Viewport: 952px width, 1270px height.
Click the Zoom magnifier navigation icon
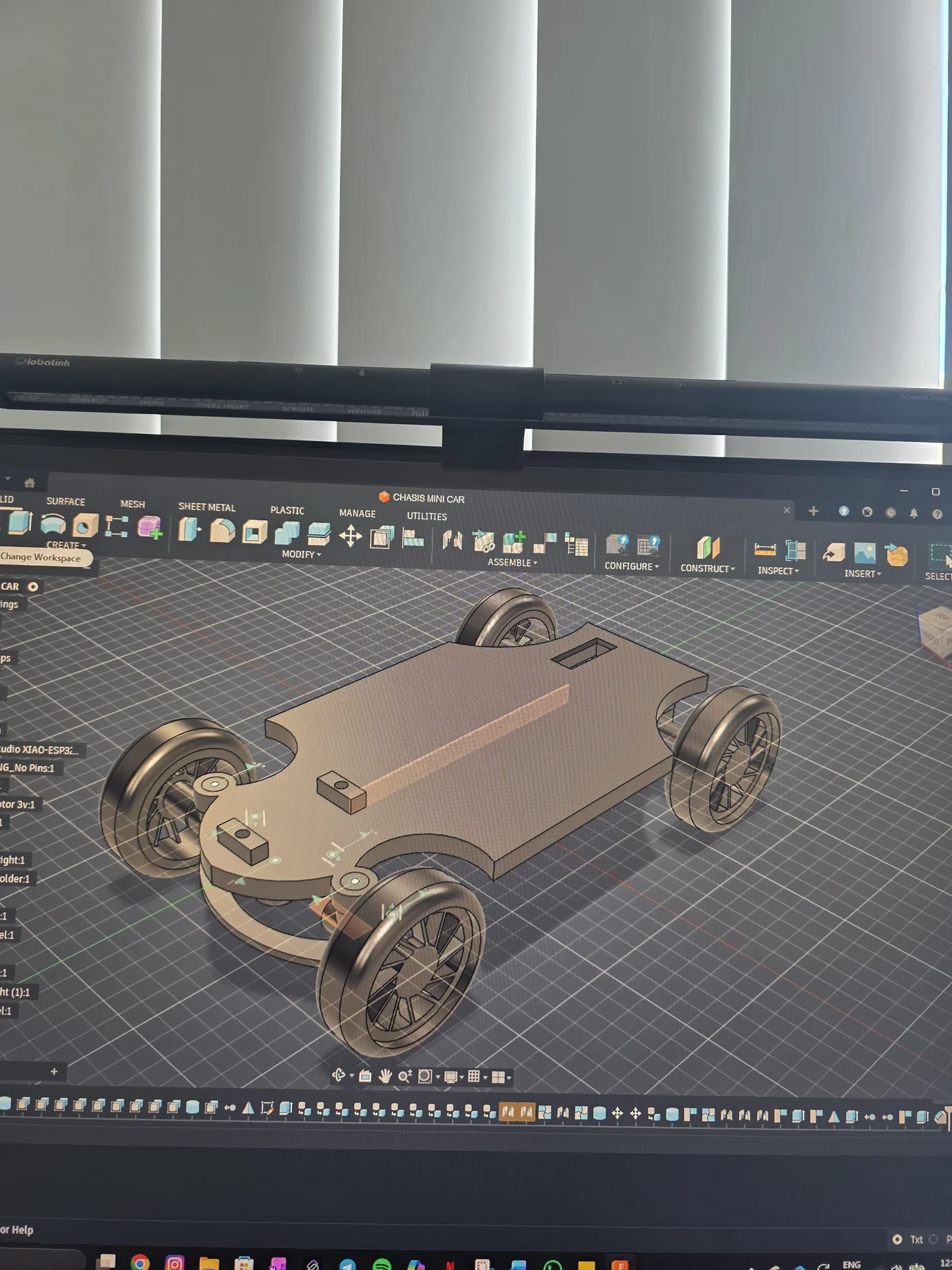tap(405, 1076)
